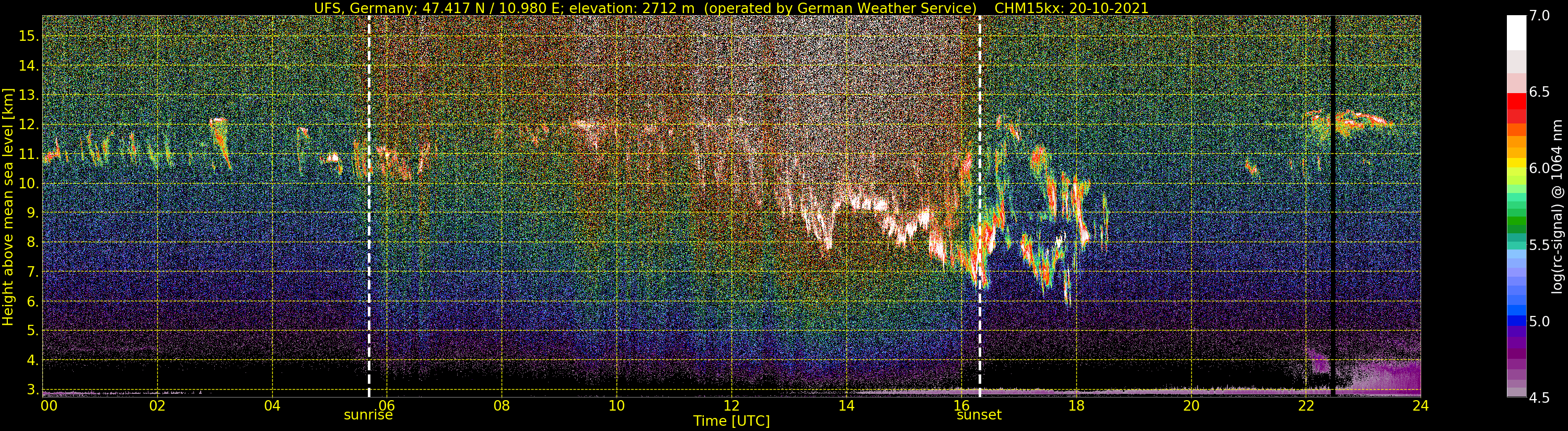1568x431 pixels.
Task: Select the "14." height axis tick label
Action: coord(29,65)
